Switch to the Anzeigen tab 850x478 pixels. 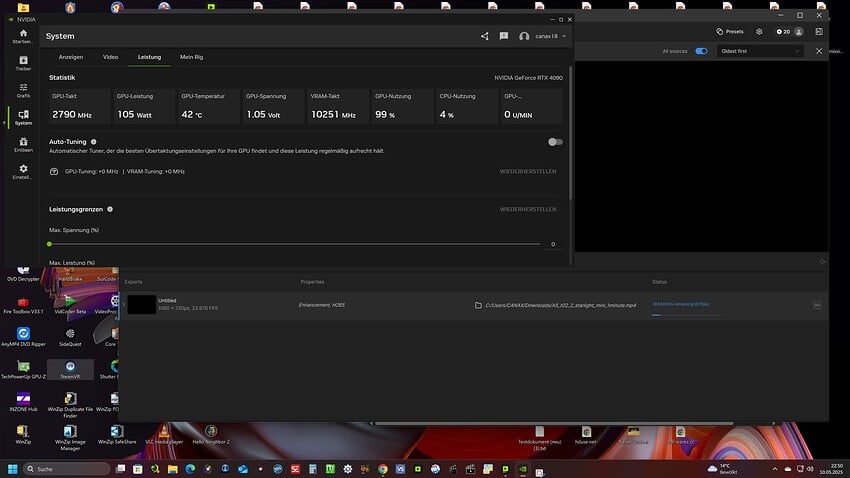pyautogui.click(x=71, y=57)
